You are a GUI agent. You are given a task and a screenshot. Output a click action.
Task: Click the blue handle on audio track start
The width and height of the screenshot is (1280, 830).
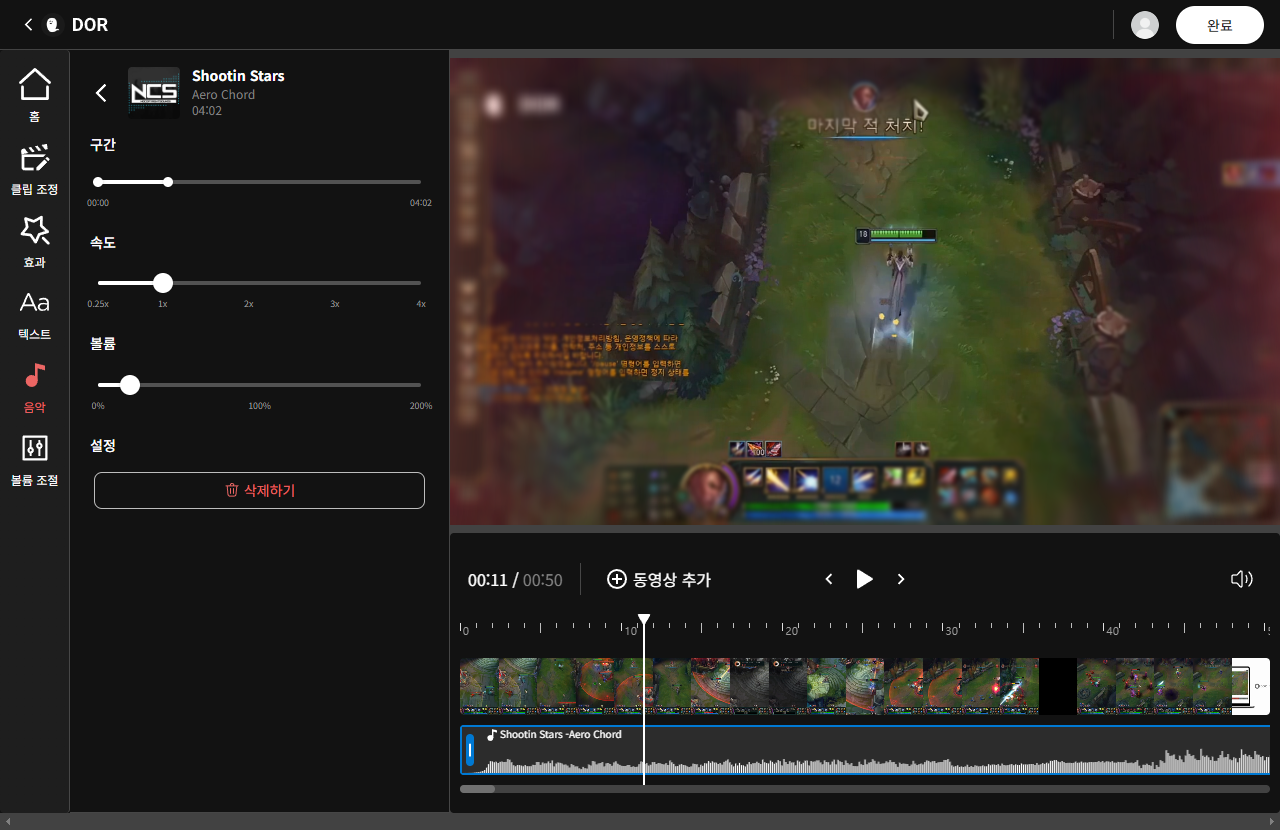coord(470,750)
